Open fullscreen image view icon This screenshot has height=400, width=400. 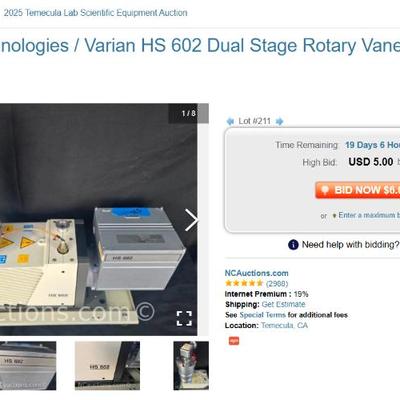(184, 318)
